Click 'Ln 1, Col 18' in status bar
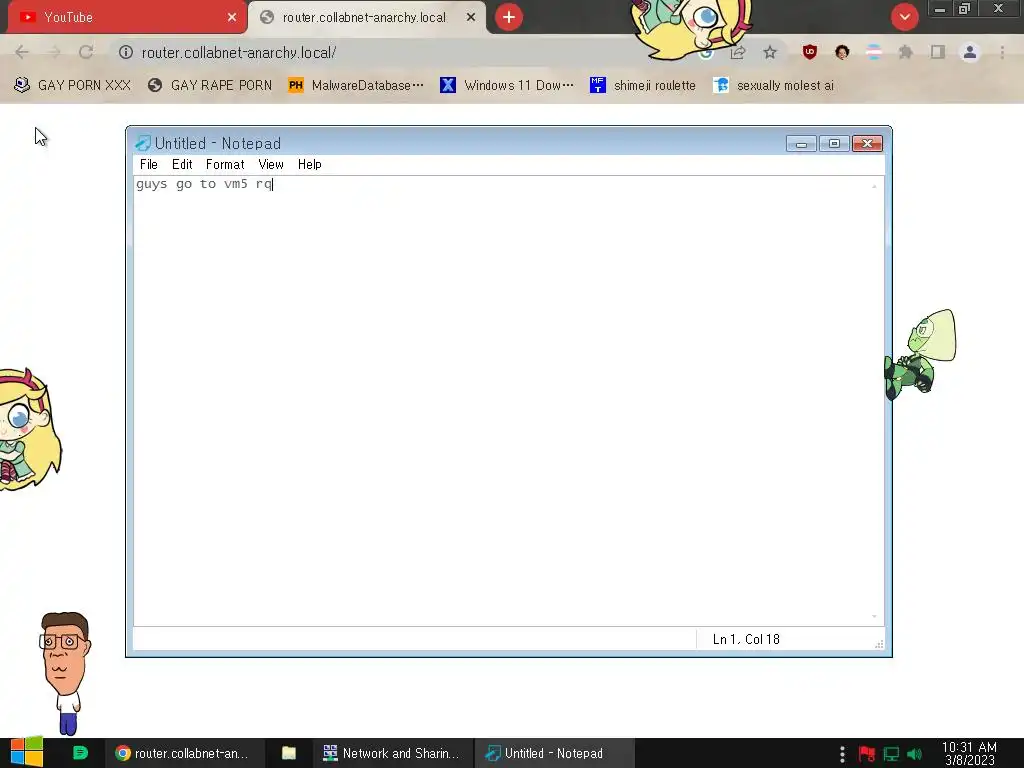1024x768 pixels. pos(746,639)
